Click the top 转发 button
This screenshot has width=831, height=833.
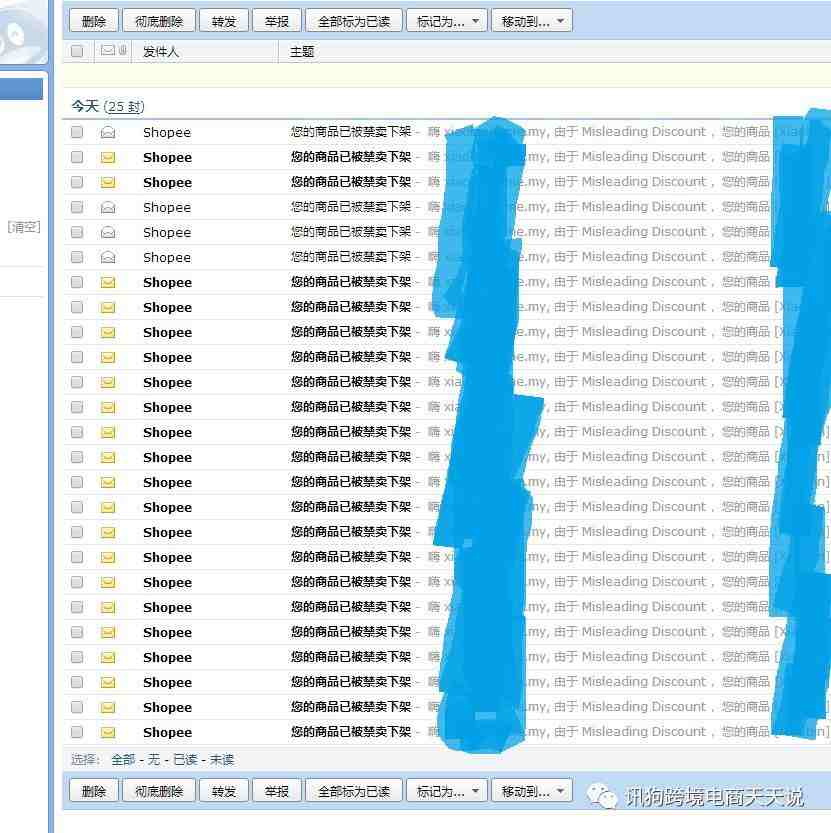click(224, 21)
